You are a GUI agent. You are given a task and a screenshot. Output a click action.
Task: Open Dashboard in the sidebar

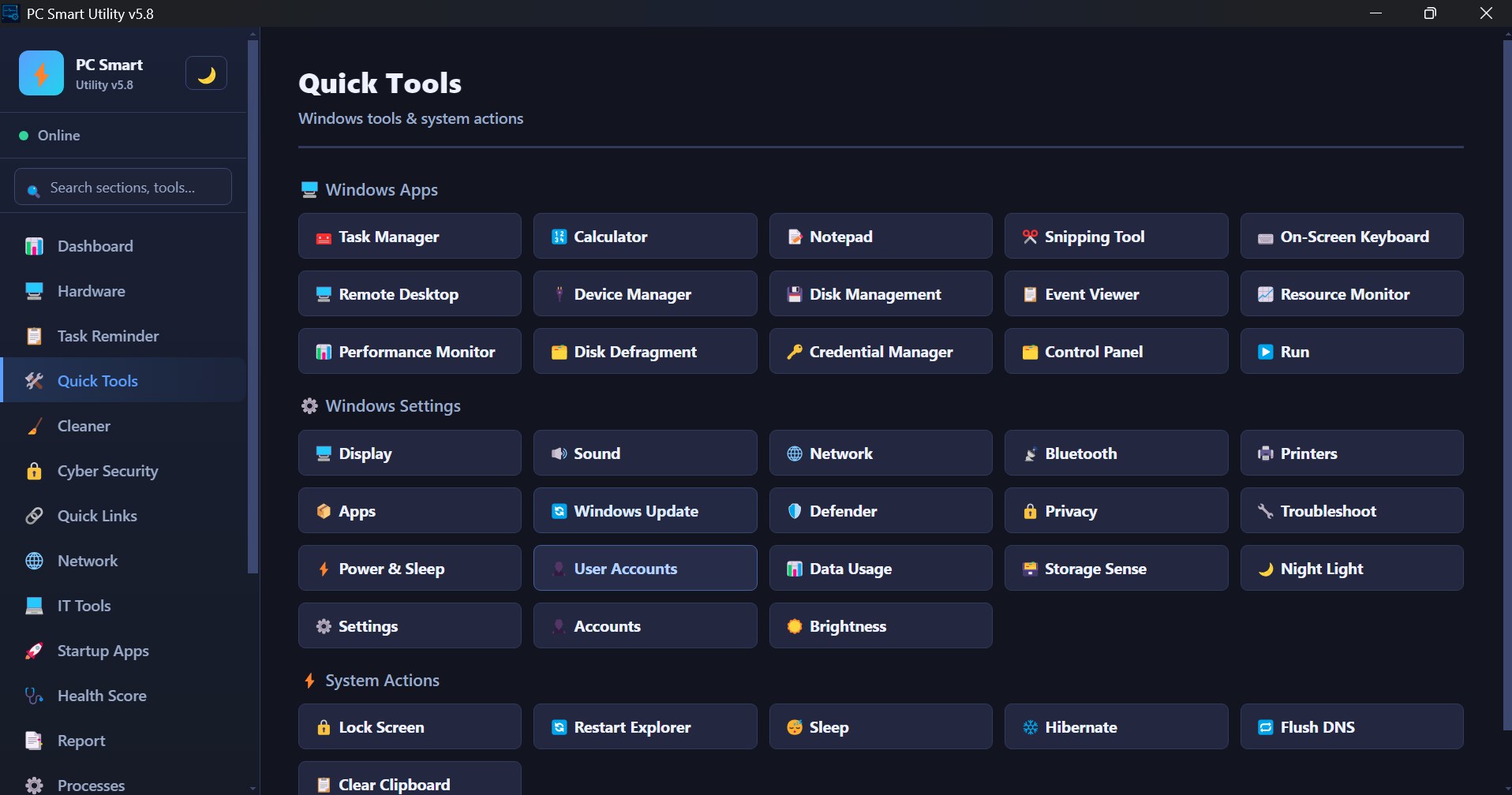click(124, 246)
